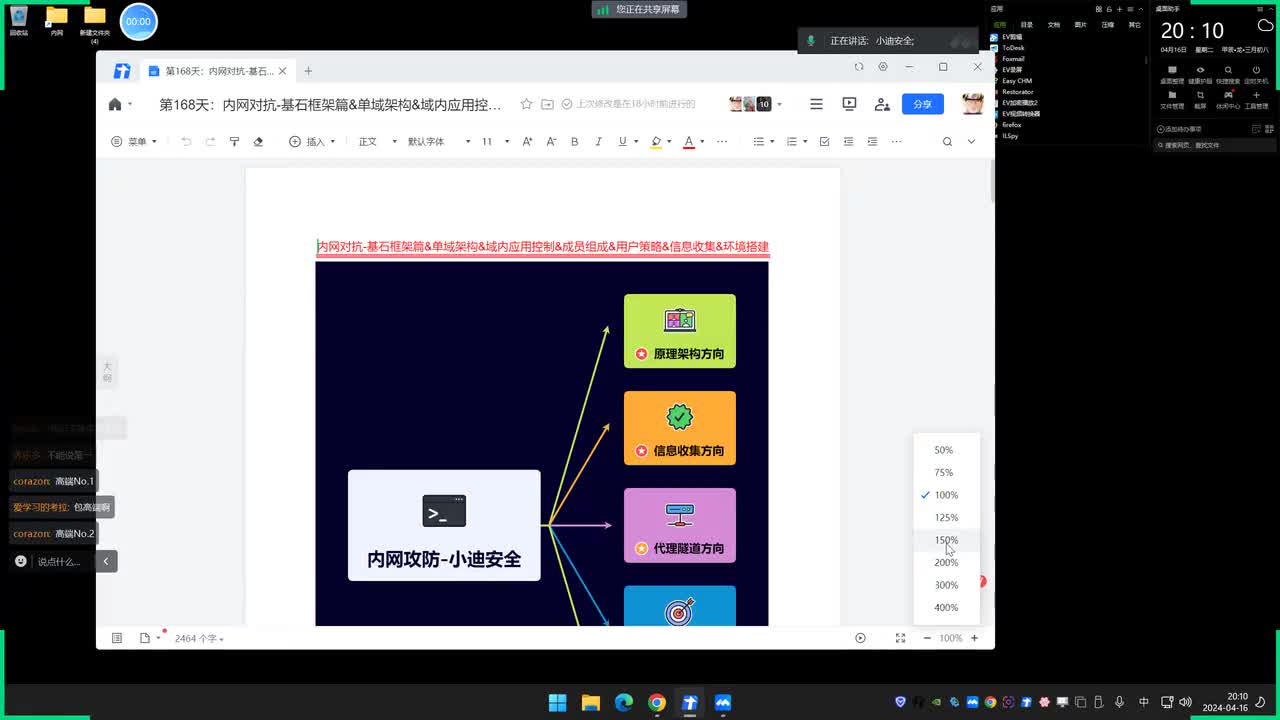Open the font size 11 dropdown
The image size is (1280, 720).
[496, 142]
